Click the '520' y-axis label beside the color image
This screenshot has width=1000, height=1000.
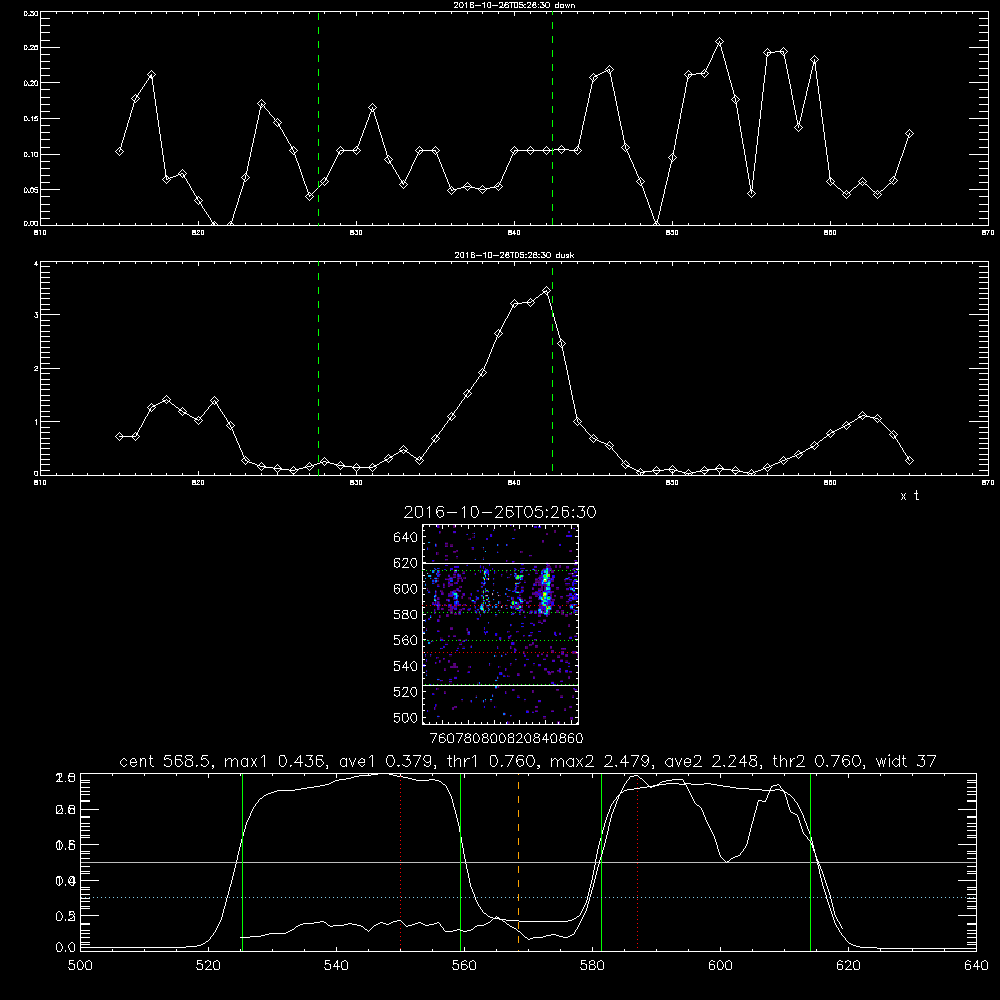pos(406,692)
